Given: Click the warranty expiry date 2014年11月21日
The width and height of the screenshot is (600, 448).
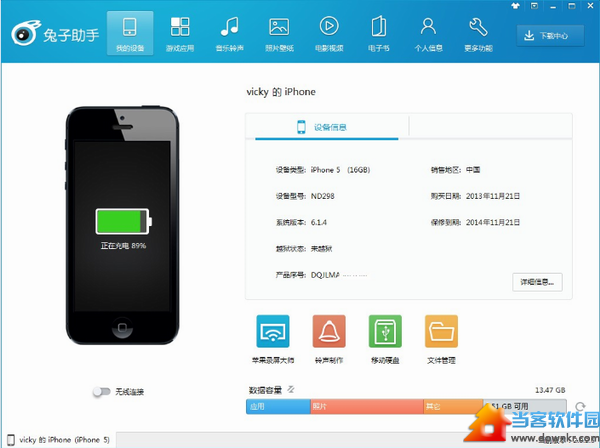Looking at the screenshot, I should pos(493,222).
